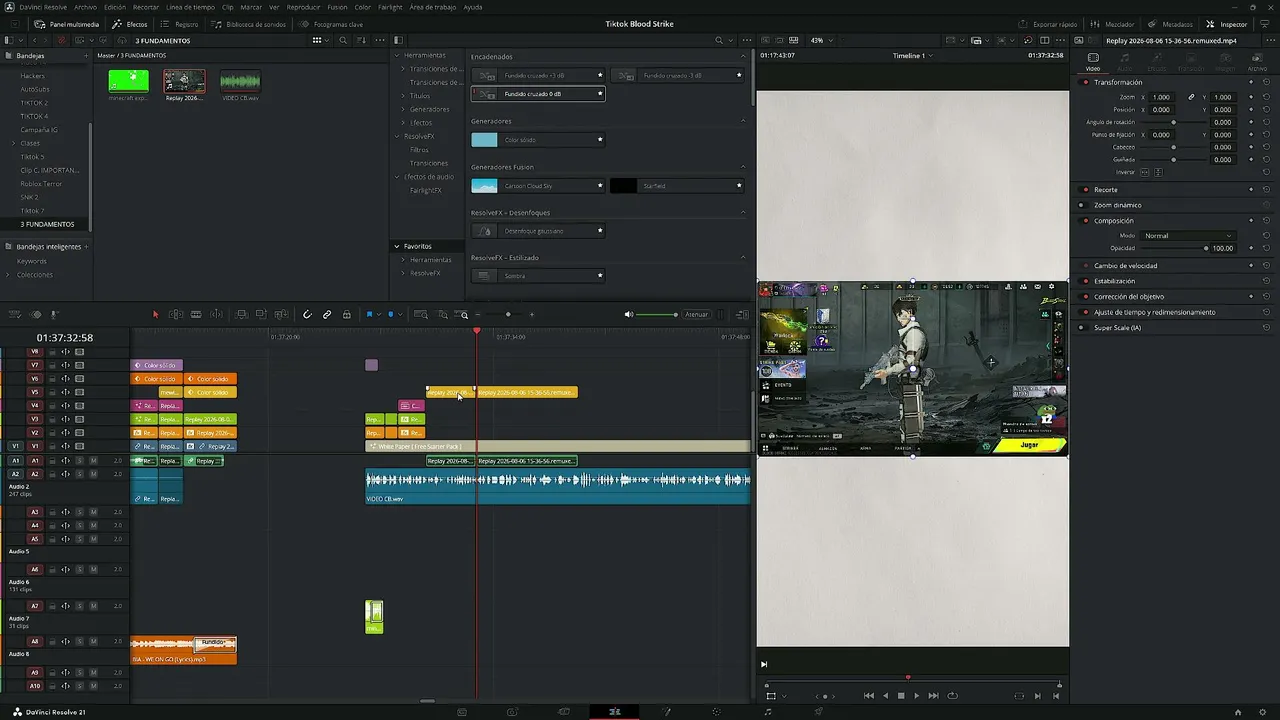Adjust the green audio volume slider
This screenshot has height=720, width=1280.
pyautogui.click(x=657, y=314)
